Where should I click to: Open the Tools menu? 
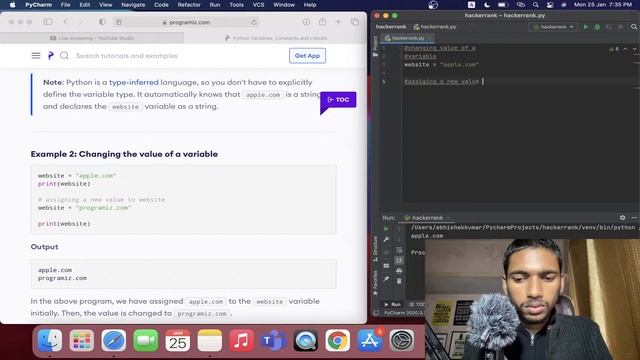236,5
